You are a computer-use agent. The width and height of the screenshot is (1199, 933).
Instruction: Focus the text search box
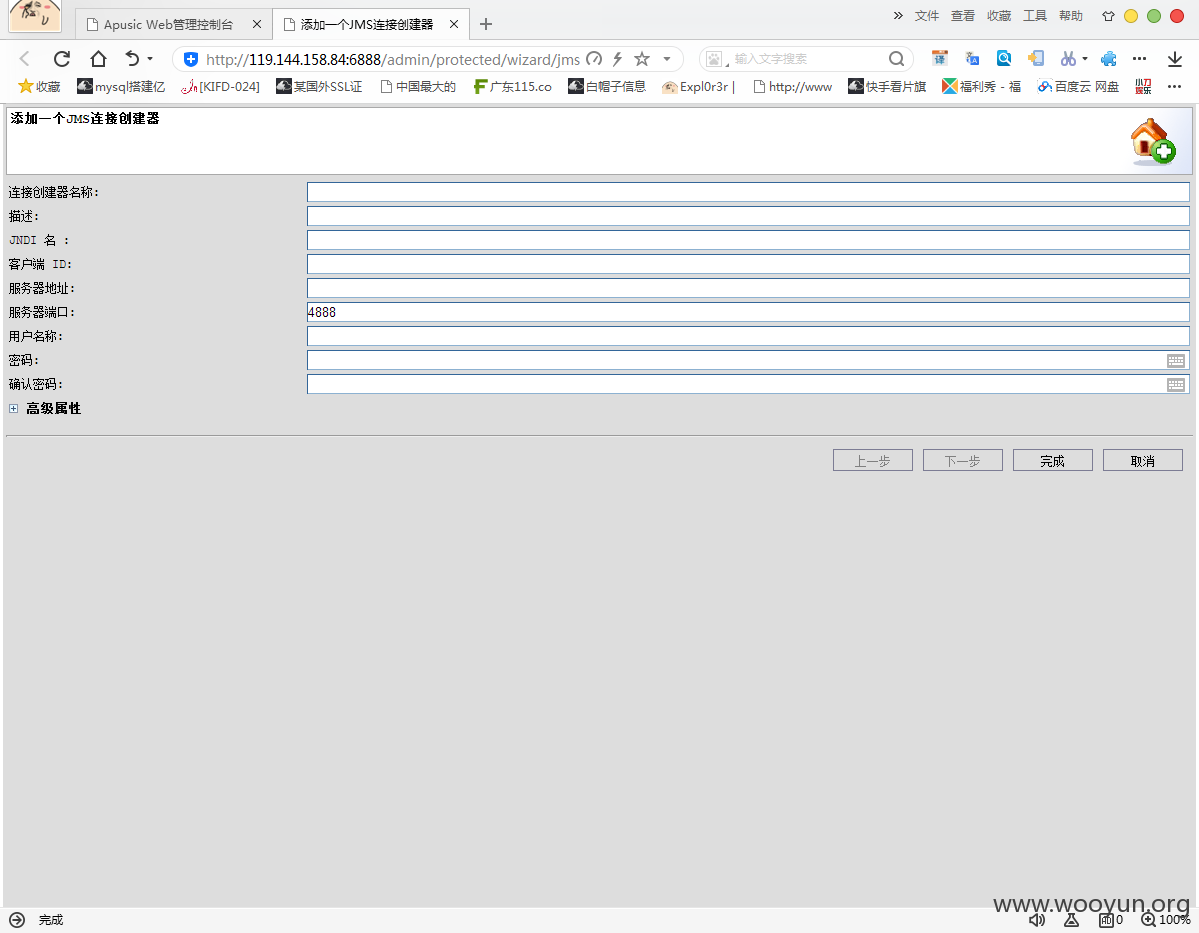pos(808,59)
